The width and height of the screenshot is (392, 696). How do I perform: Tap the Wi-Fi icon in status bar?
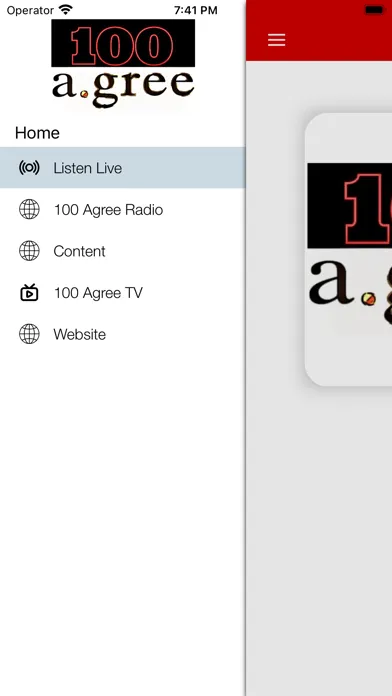click(66, 10)
